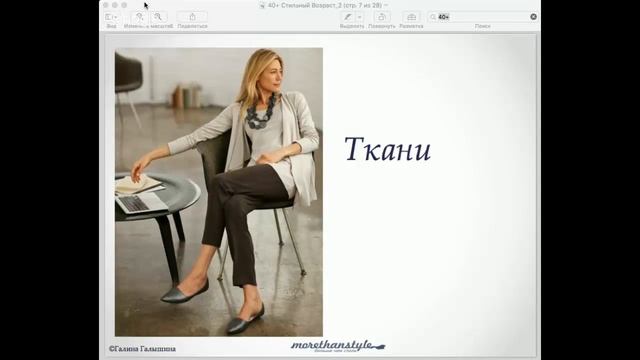The width and height of the screenshot is (640, 360).
Task: Click the yellow minimize window button
Action: click(115, 5)
